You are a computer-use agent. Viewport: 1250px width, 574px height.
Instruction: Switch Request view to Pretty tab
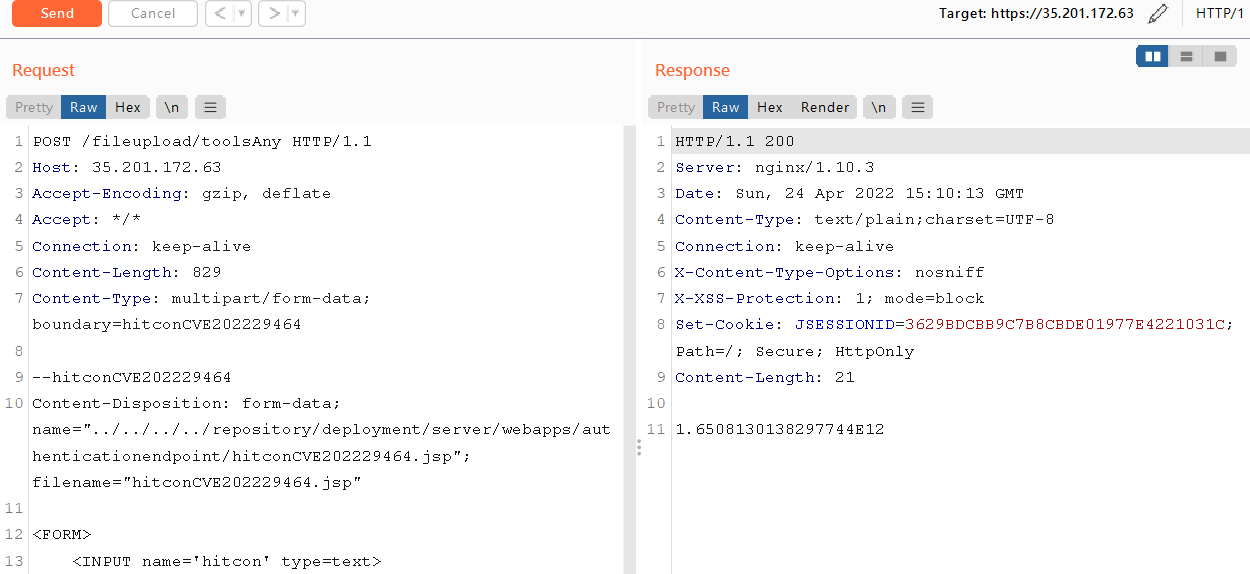[x=34, y=107]
